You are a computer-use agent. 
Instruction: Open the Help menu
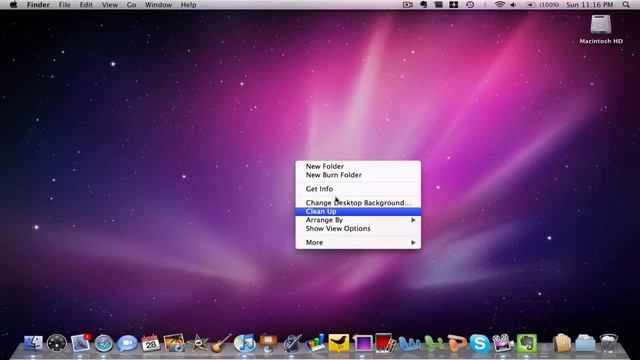pos(188,5)
